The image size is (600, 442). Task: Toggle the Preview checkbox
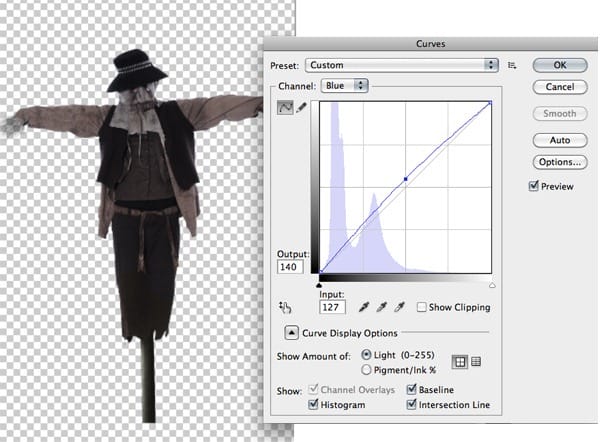coord(533,186)
